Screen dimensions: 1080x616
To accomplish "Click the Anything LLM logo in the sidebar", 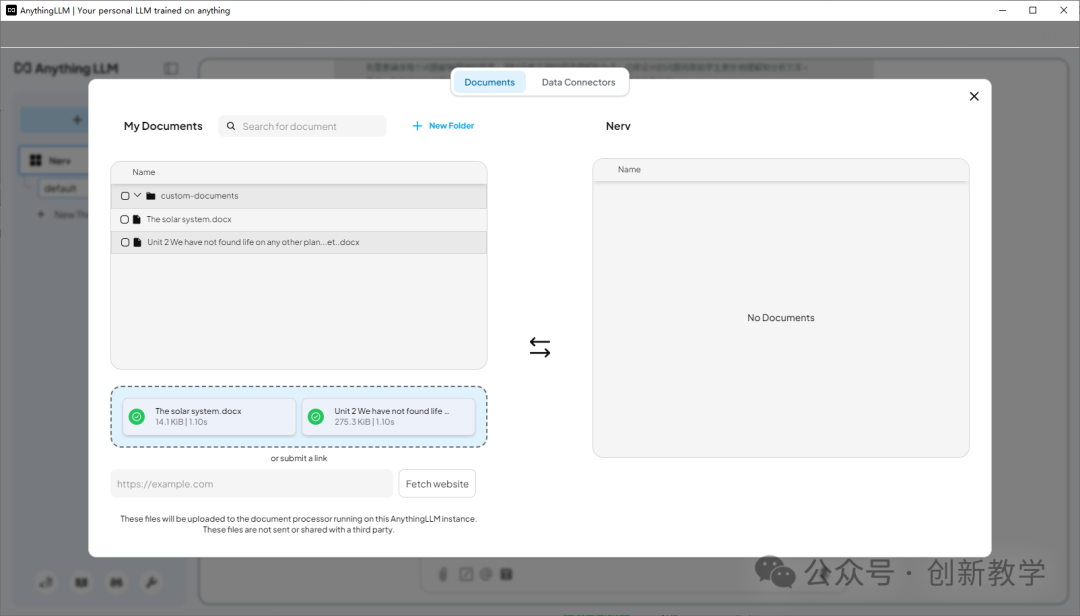I will tap(66, 68).
